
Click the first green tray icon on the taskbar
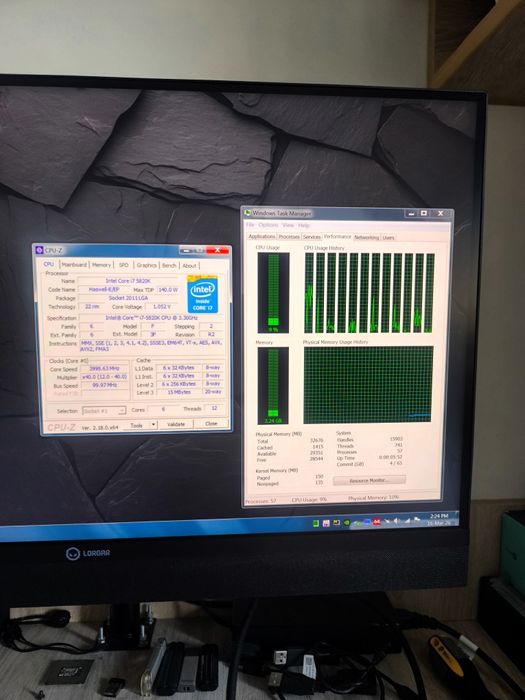(x=316, y=523)
